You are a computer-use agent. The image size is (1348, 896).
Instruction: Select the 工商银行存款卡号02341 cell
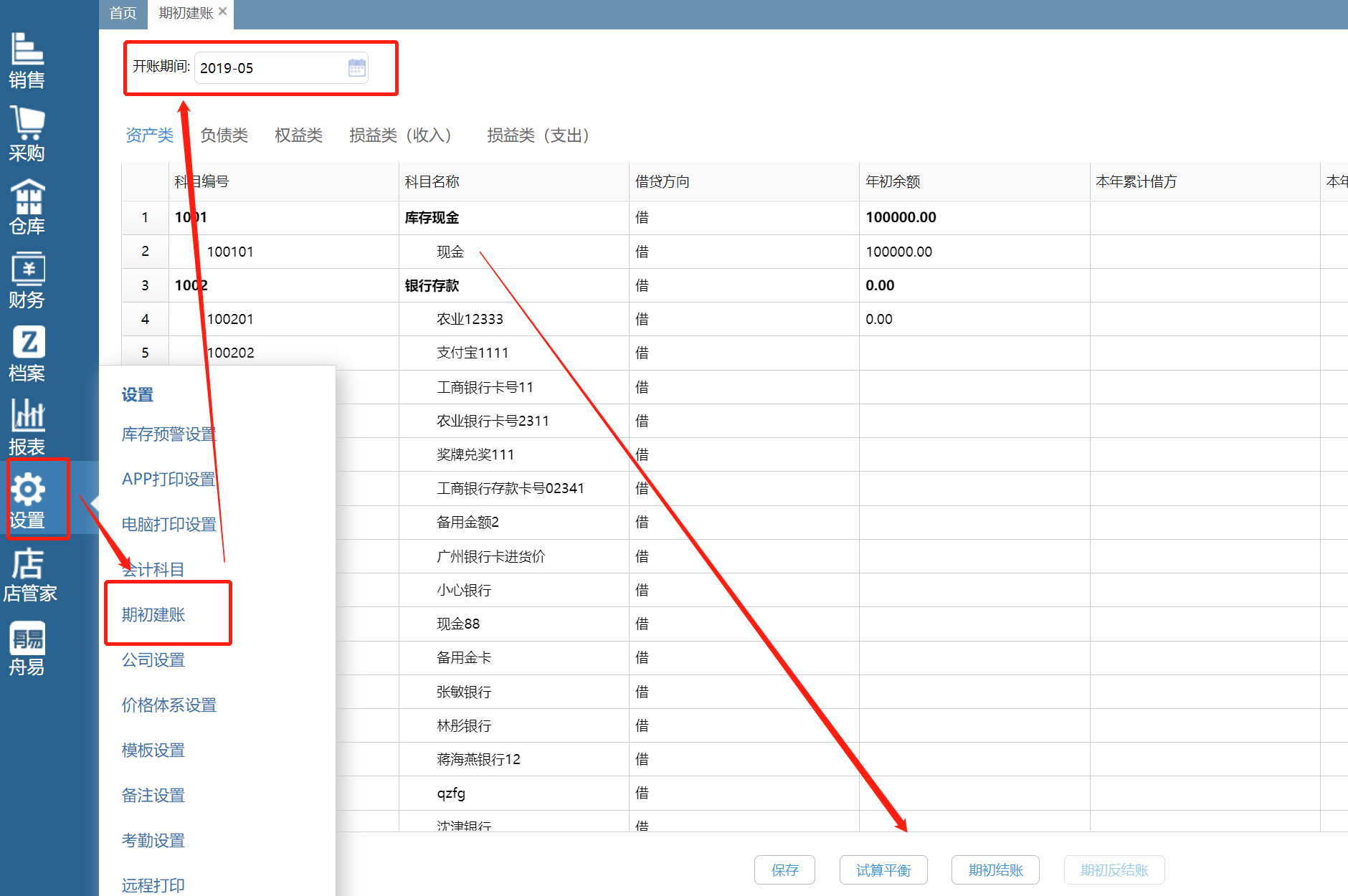pyautogui.click(x=513, y=488)
